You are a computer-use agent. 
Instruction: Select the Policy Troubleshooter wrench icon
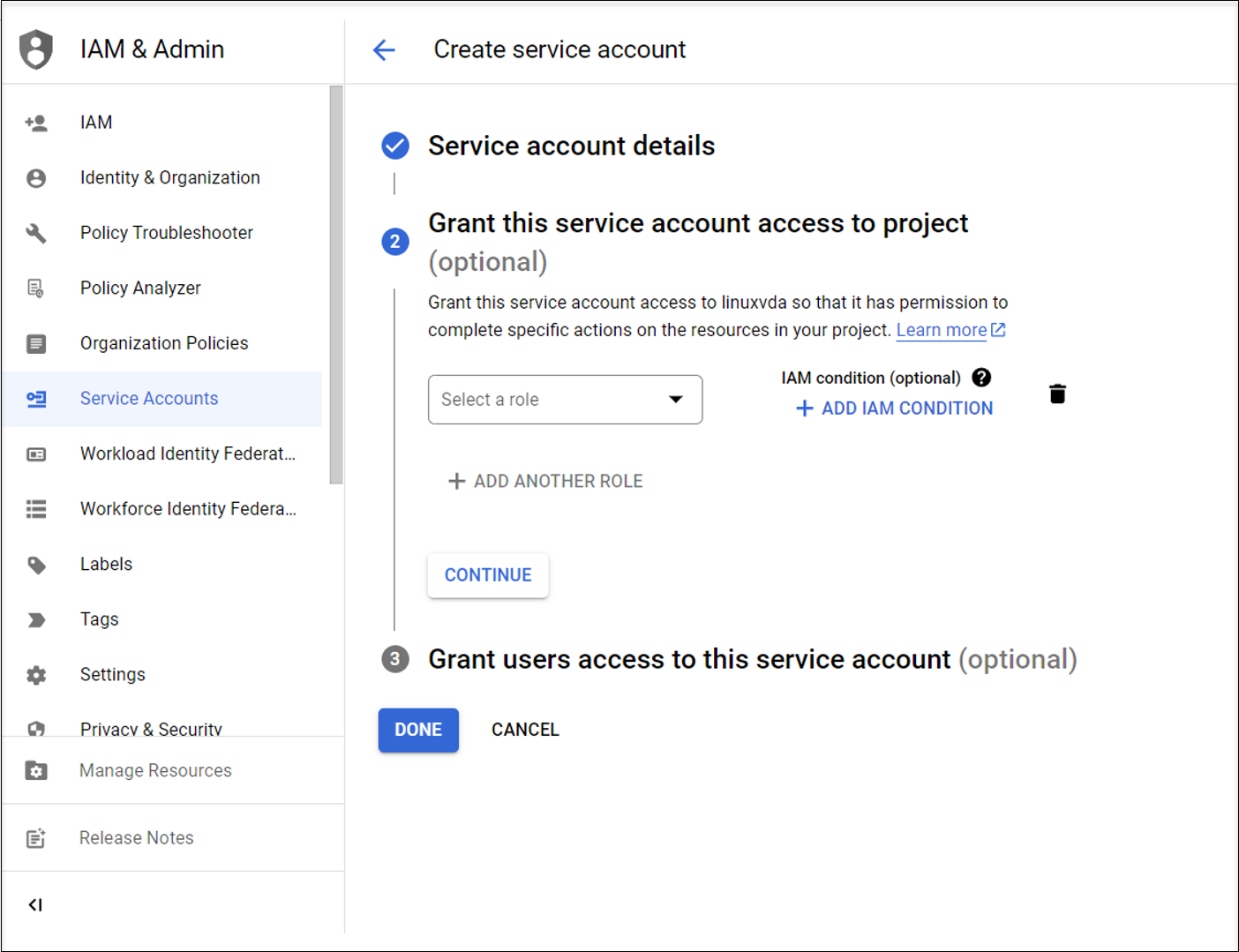(x=36, y=232)
